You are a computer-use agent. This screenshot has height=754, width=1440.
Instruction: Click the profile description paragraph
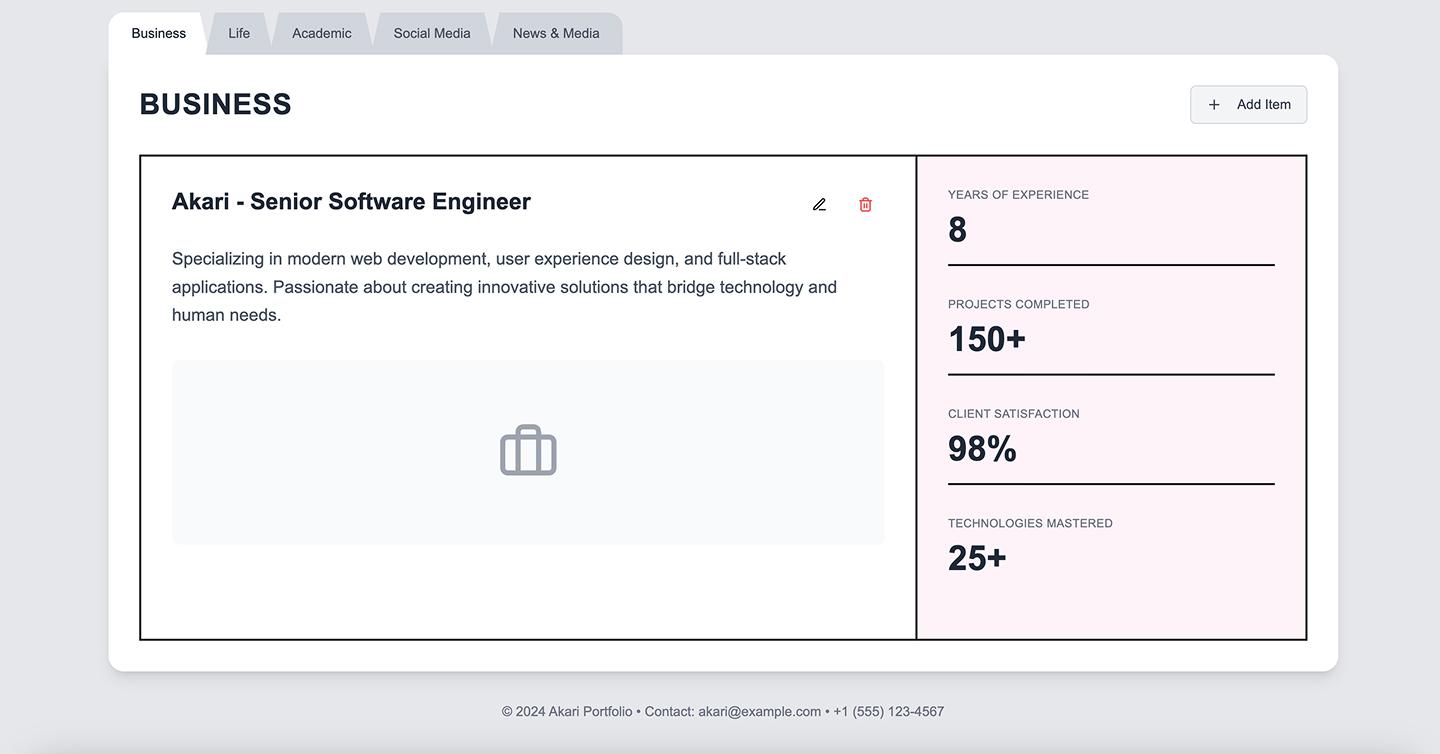click(x=505, y=287)
